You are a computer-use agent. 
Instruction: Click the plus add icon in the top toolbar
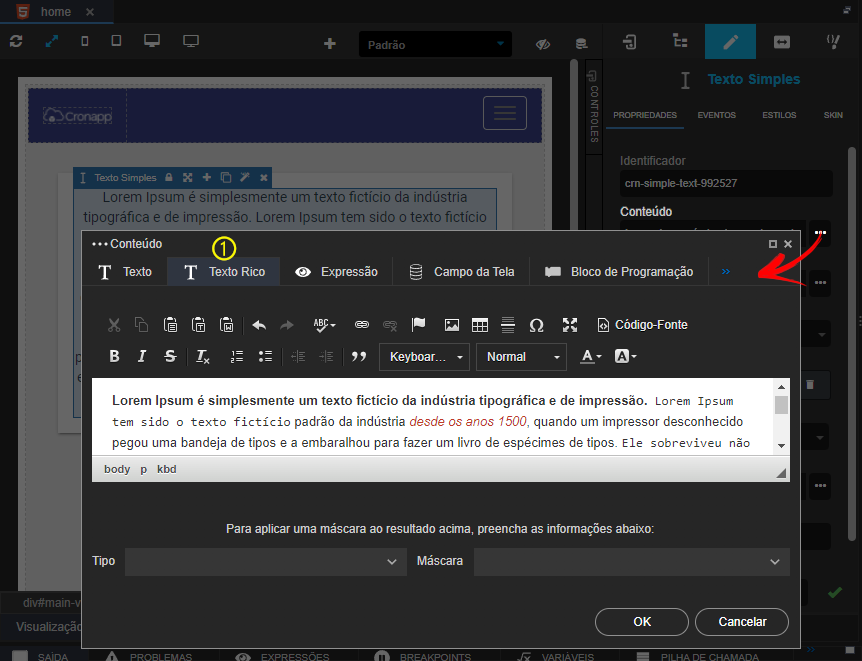pos(330,43)
